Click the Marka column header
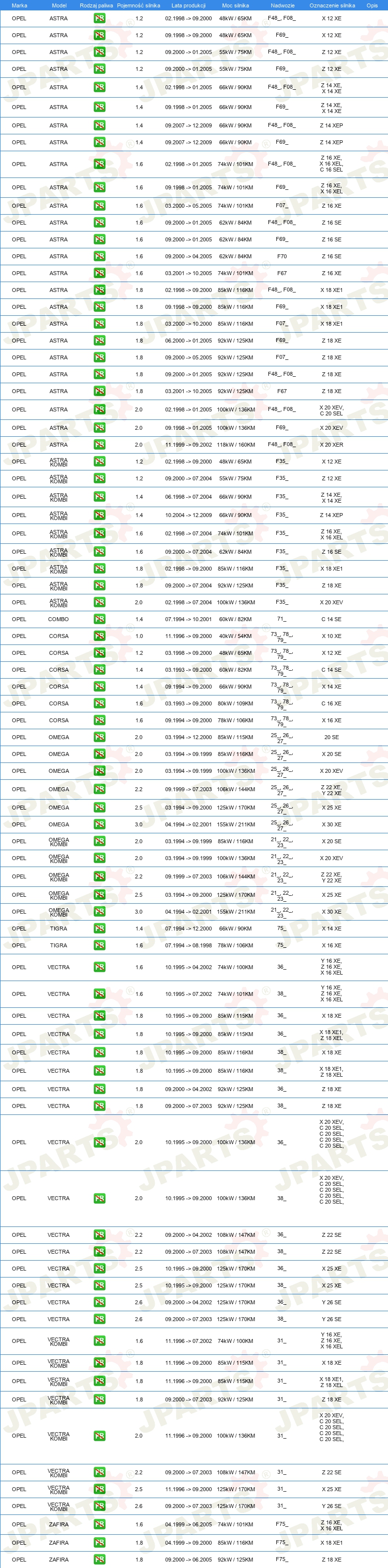388x1568 pixels. click(x=19, y=5)
